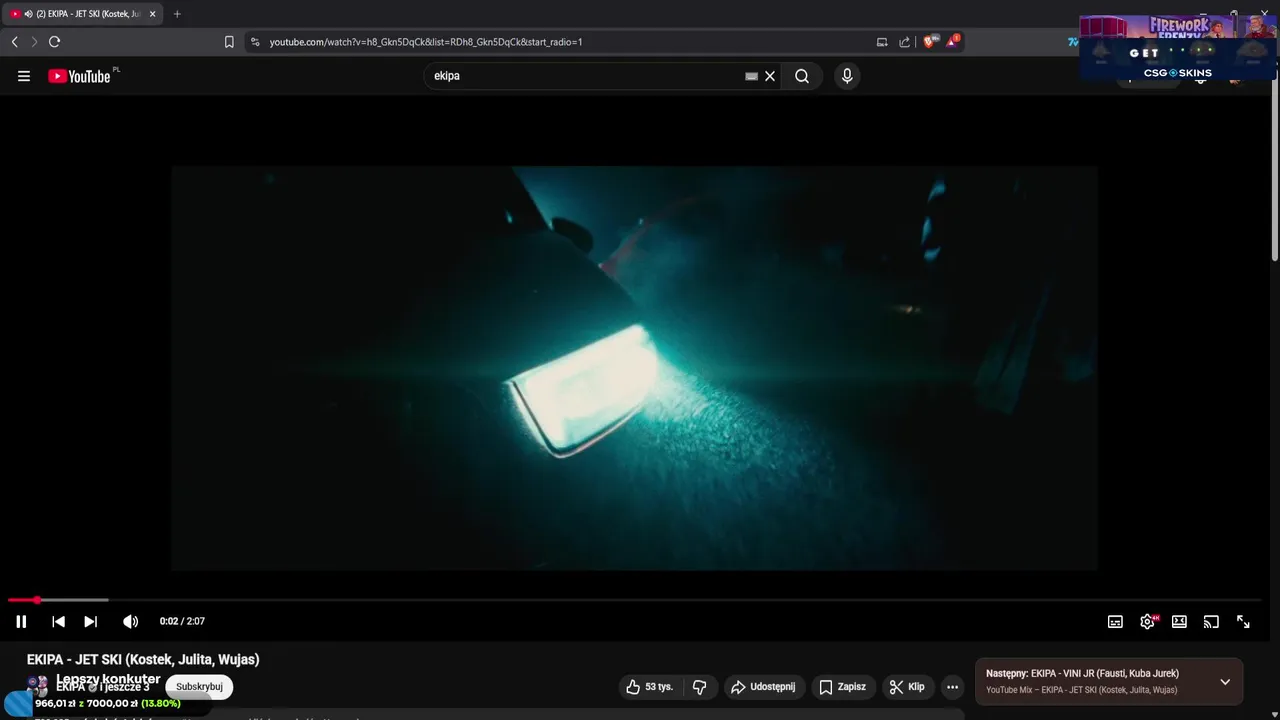
Task: Close the EKIPA - JET SKI tab
Action: [152, 14]
